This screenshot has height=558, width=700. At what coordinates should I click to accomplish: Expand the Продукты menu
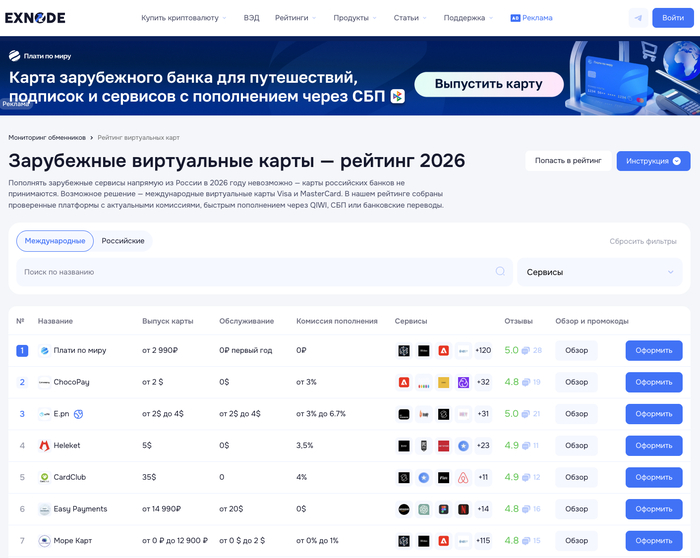355,18
